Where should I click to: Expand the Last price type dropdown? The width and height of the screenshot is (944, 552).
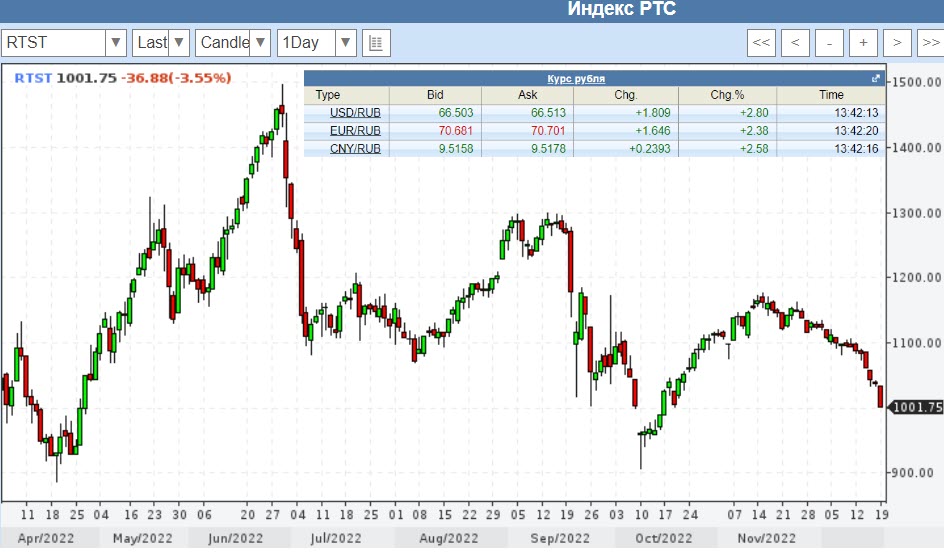[x=179, y=43]
